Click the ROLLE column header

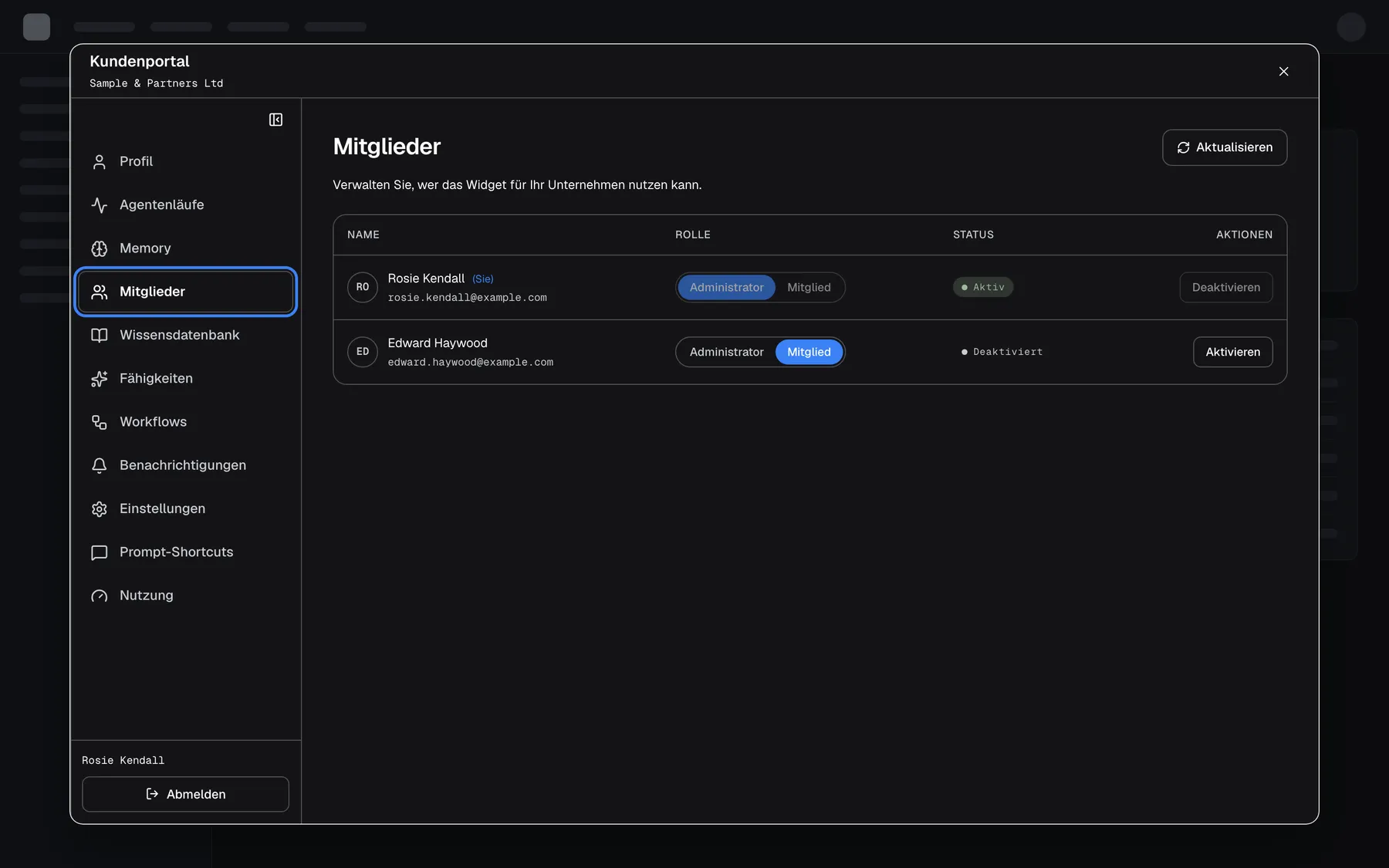pos(693,235)
